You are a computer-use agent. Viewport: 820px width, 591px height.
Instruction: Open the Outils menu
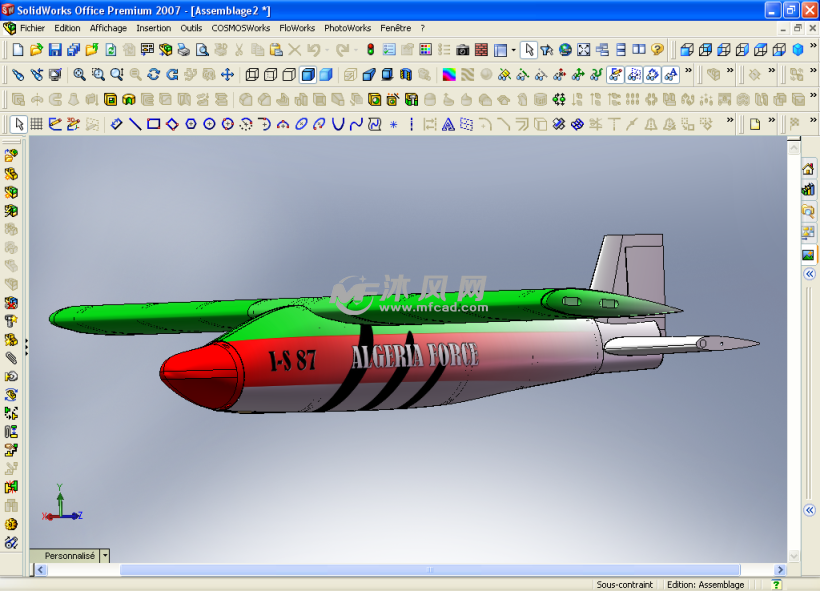[x=191, y=28]
